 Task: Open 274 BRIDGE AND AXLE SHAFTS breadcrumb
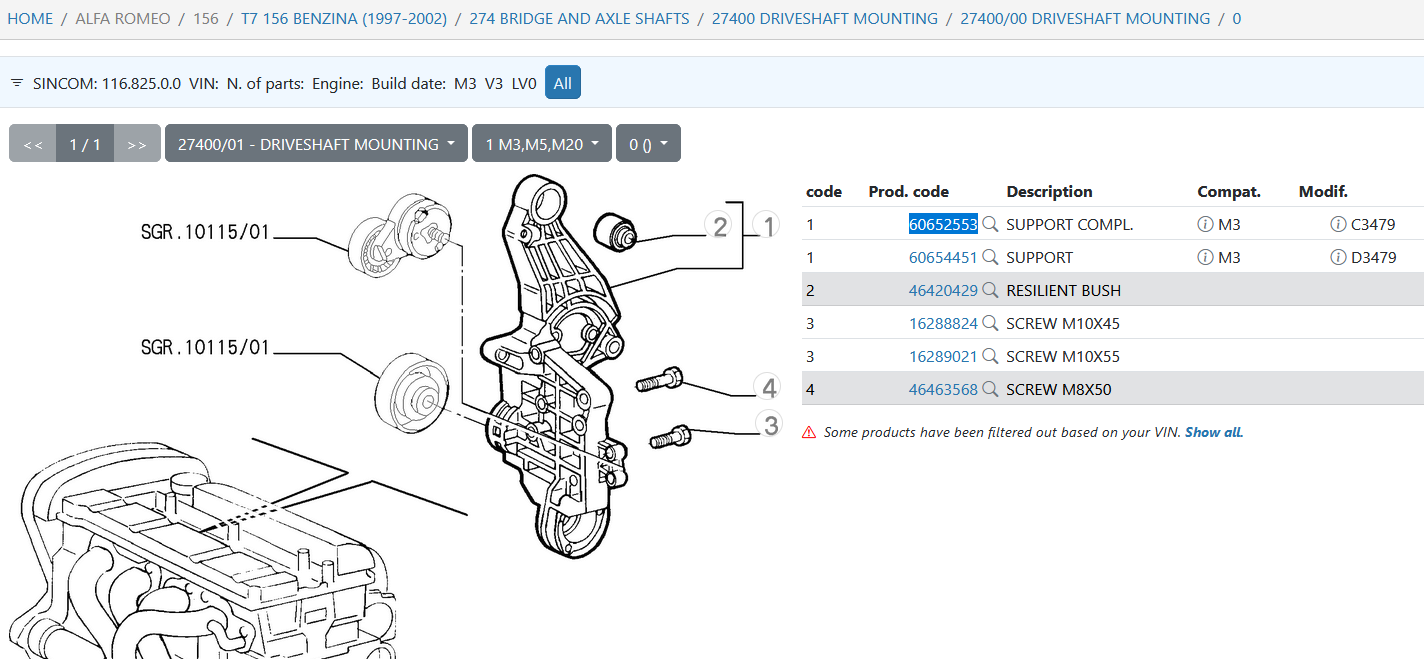(579, 18)
